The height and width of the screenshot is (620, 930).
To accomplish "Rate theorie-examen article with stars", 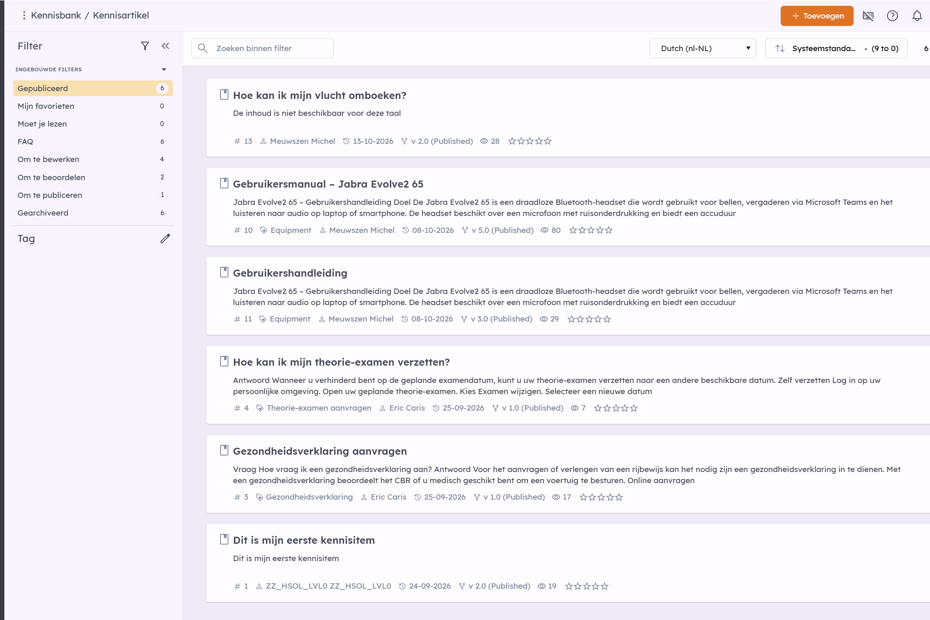I will click(616, 408).
